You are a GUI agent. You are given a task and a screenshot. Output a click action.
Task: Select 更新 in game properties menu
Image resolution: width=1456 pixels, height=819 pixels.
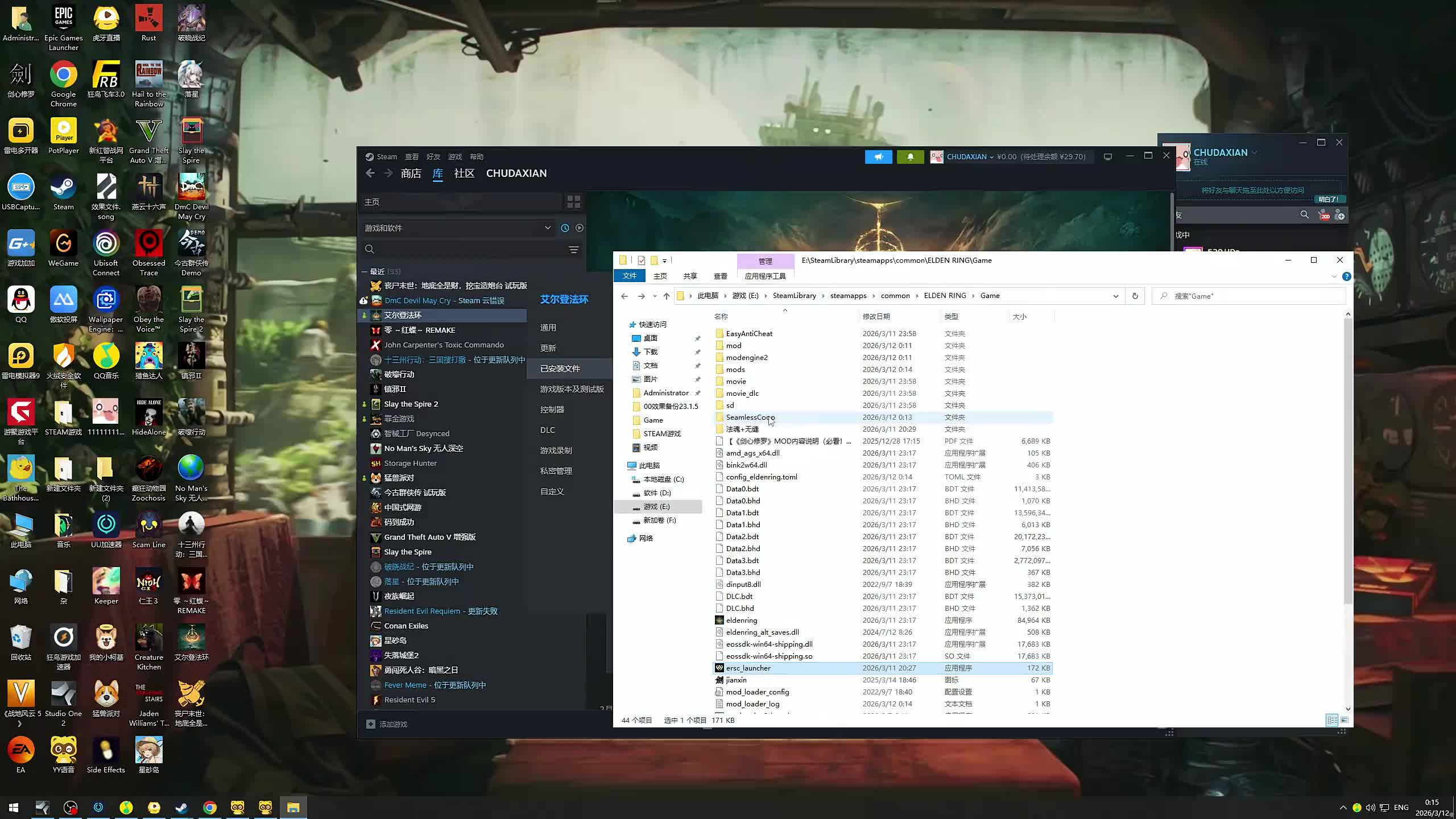point(548,348)
